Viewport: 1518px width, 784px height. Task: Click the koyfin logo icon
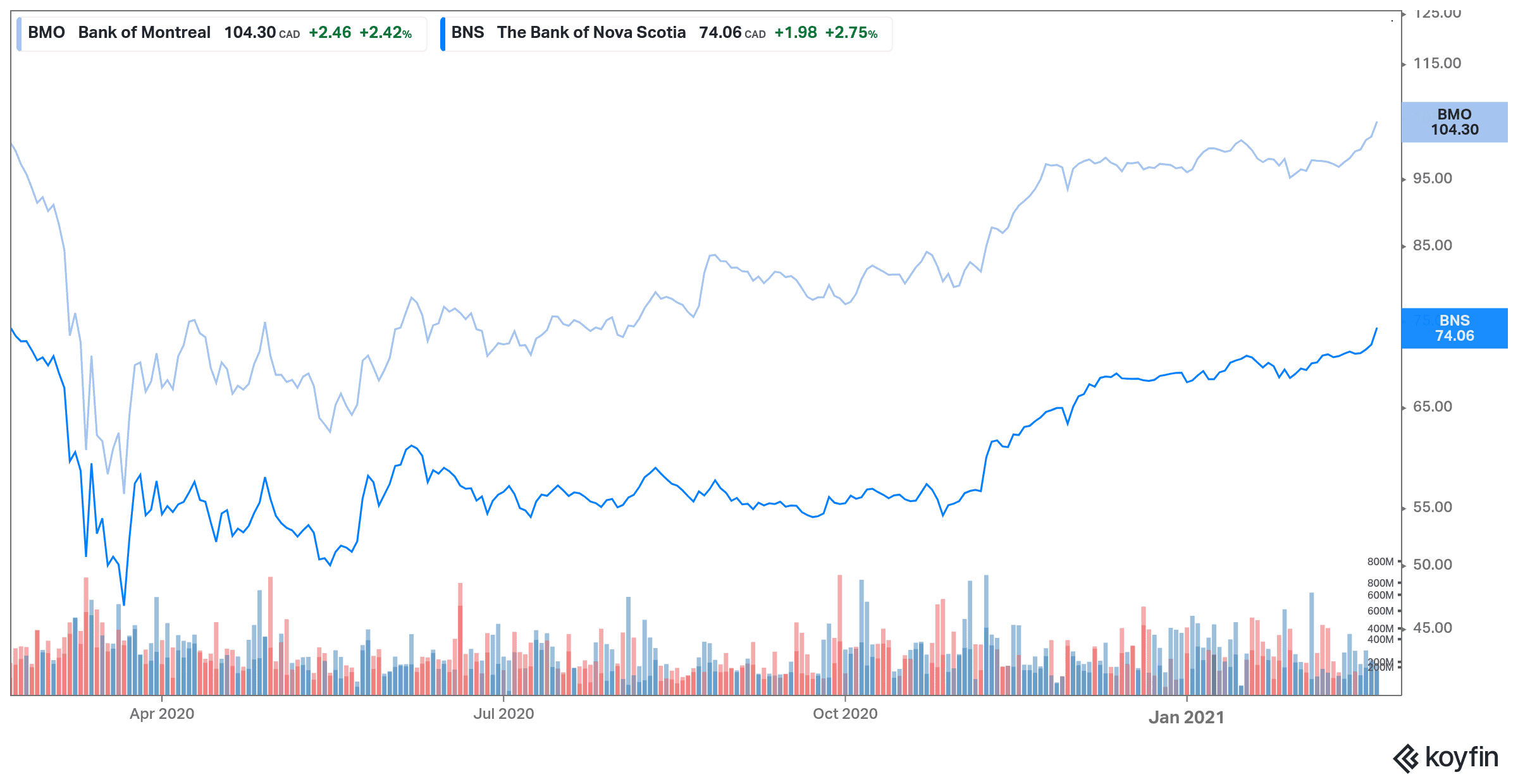click(x=1405, y=758)
